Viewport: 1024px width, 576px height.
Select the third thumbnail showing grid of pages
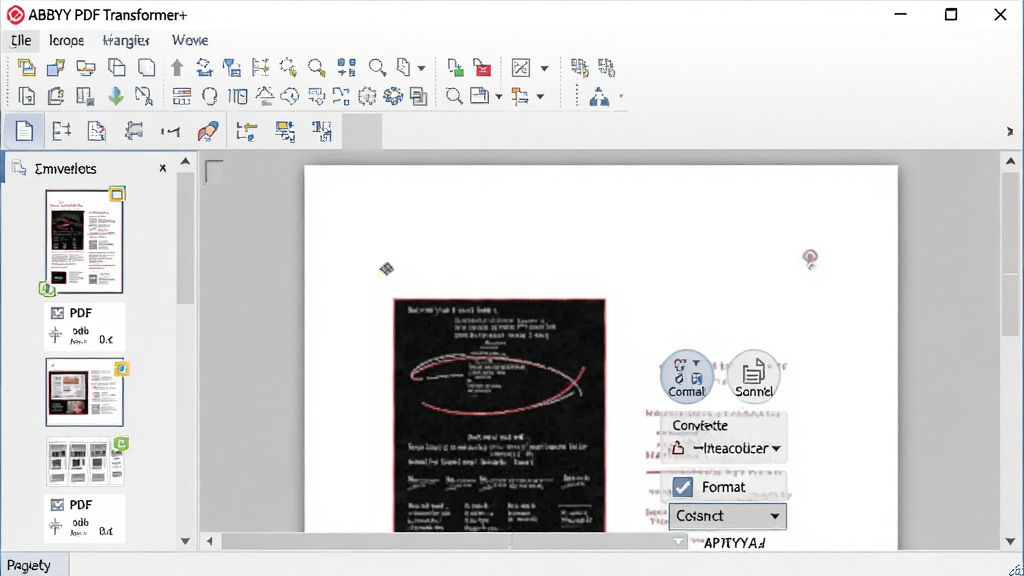[x=85, y=462]
